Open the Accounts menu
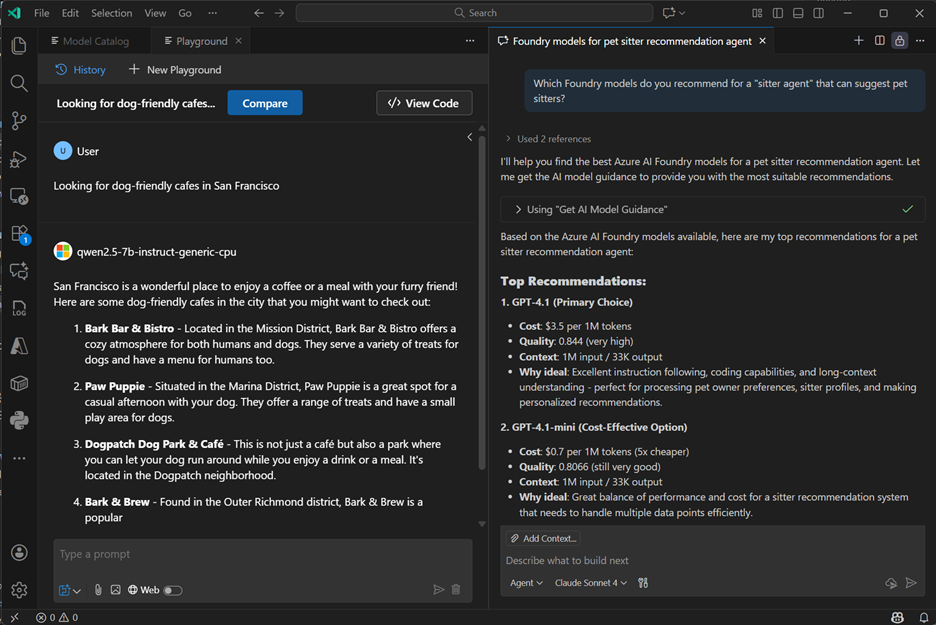The width and height of the screenshot is (936, 625). (x=19, y=553)
